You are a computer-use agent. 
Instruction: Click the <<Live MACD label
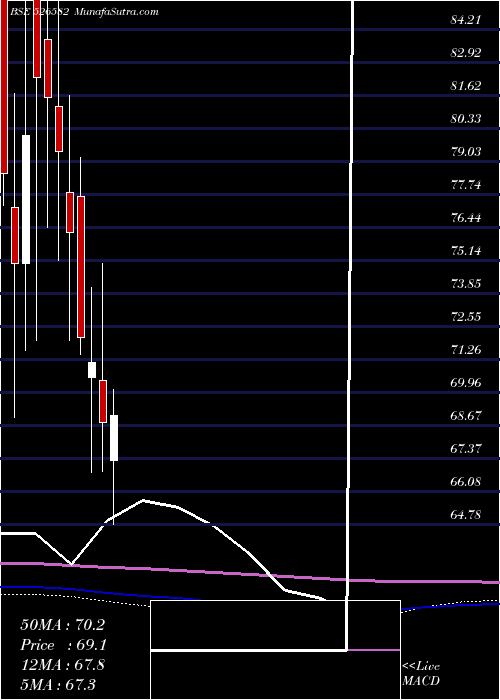[421, 674]
